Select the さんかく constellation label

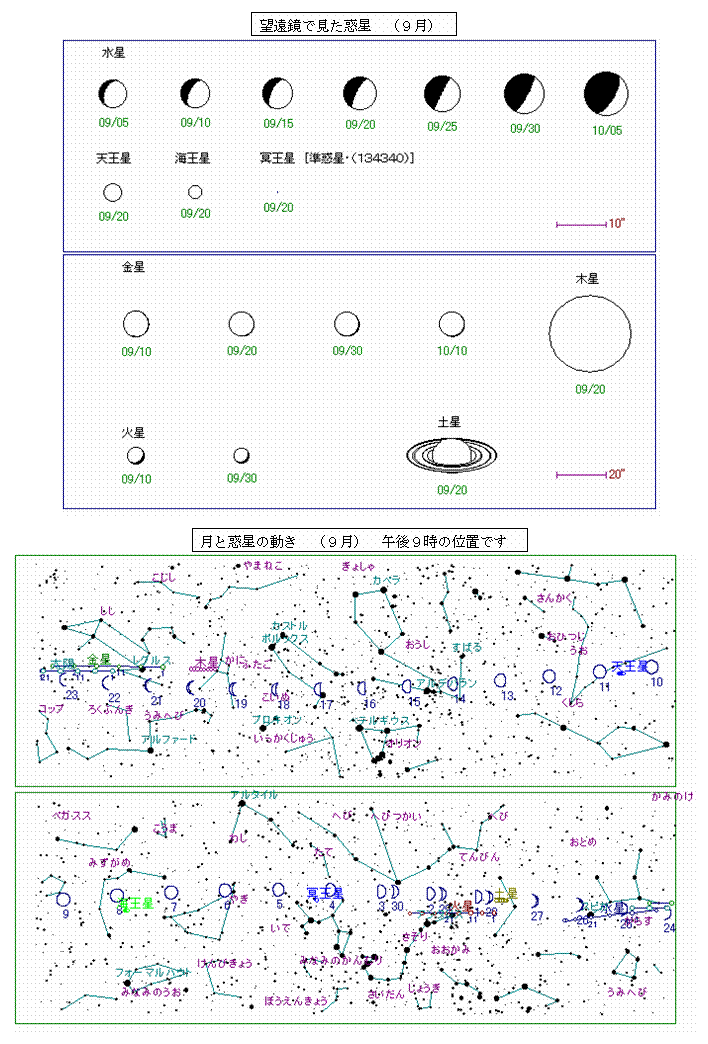pos(554,598)
